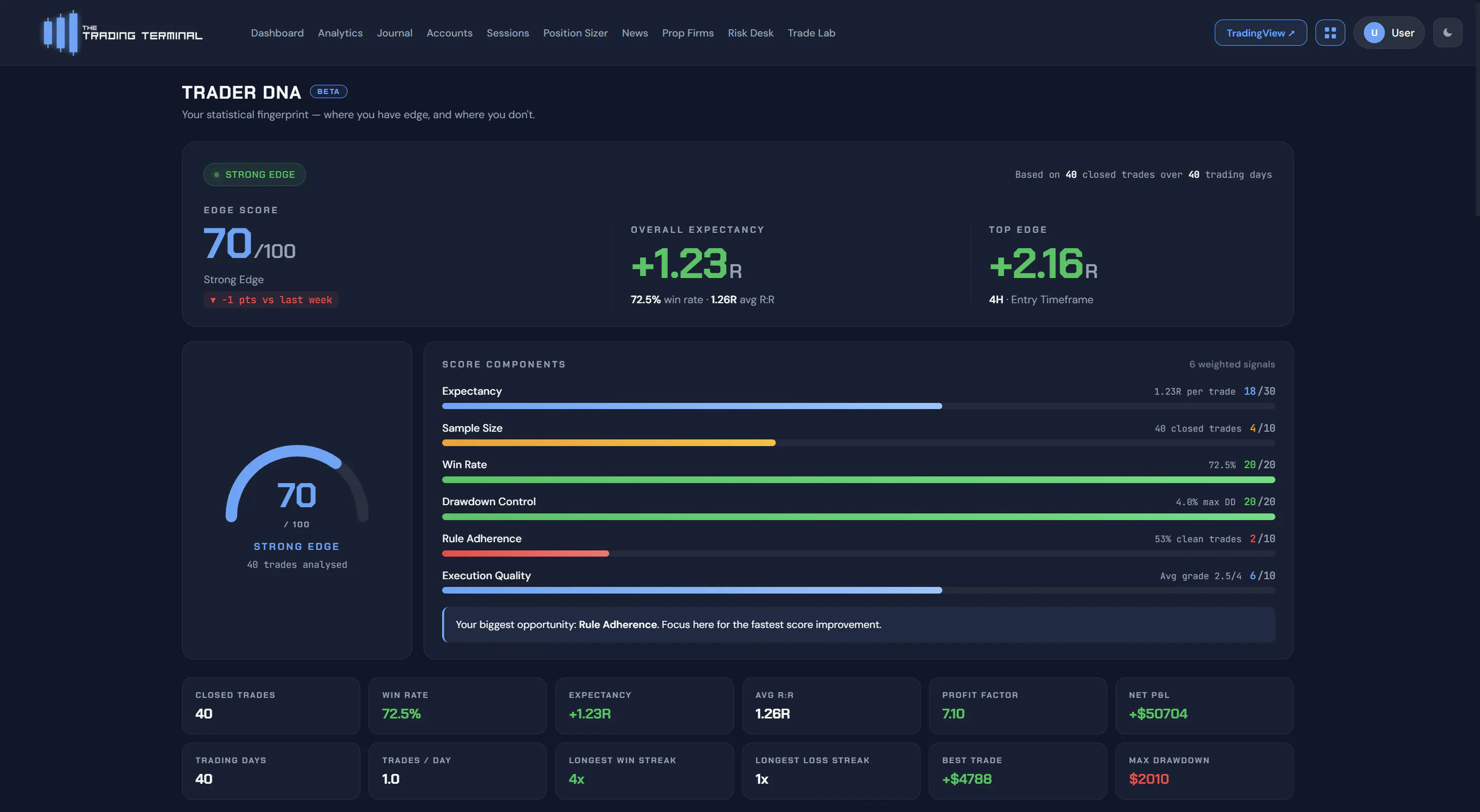Open Prop Firms in navigation
The height and width of the screenshot is (812, 1480).
(x=687, y=33)
